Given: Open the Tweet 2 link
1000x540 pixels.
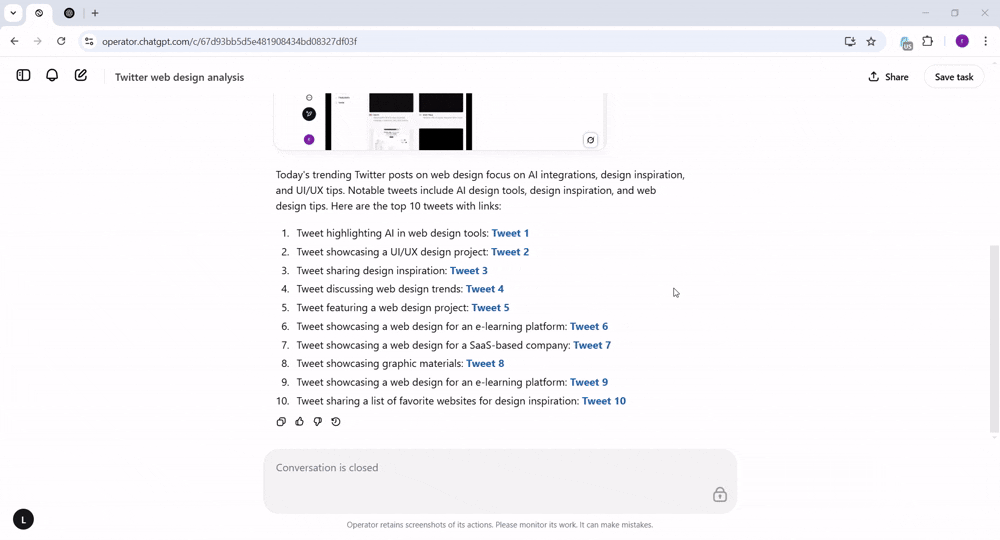Looking at the screenshot, I should click(x=510, y=252).
